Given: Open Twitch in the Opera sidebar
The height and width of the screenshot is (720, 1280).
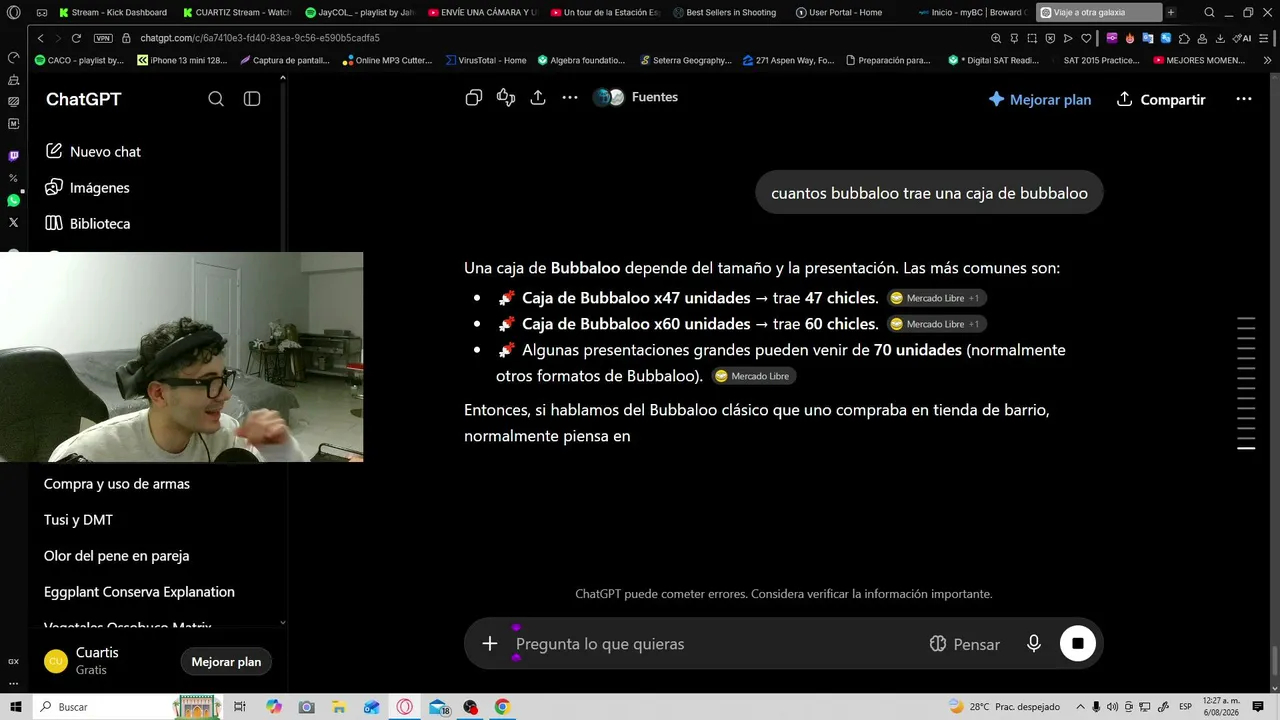Looking at the screenshot, I should click(x=13, y=156).
